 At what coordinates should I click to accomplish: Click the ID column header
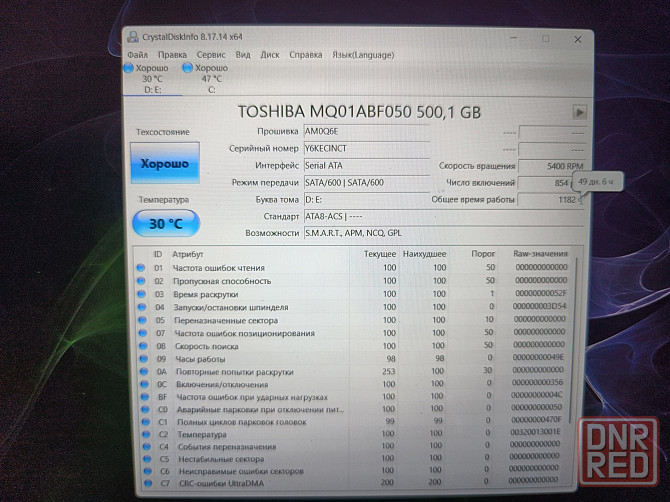click(158, 254)
